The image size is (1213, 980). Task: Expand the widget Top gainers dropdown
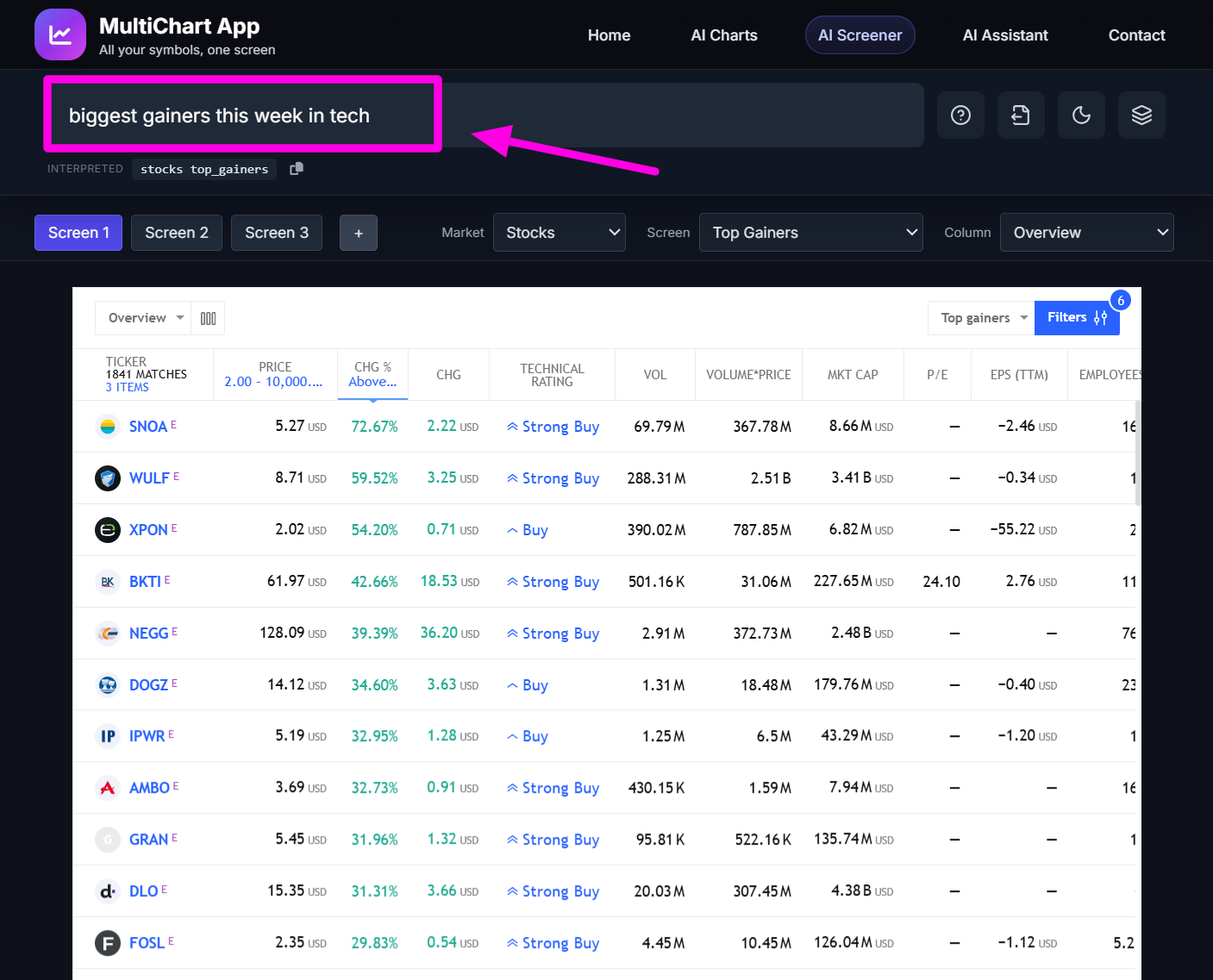click(x=981, y=318)
